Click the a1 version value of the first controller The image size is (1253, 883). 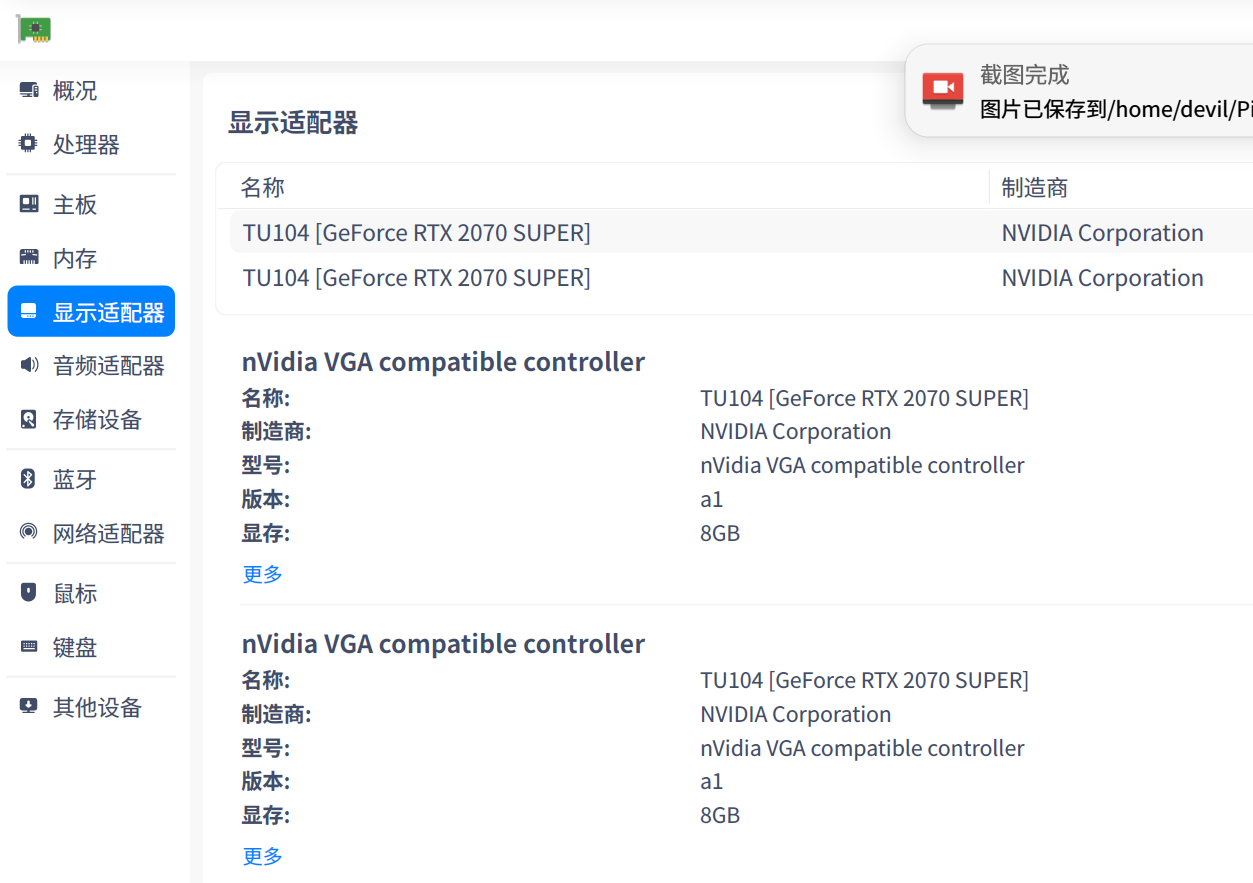click(711, 499)
